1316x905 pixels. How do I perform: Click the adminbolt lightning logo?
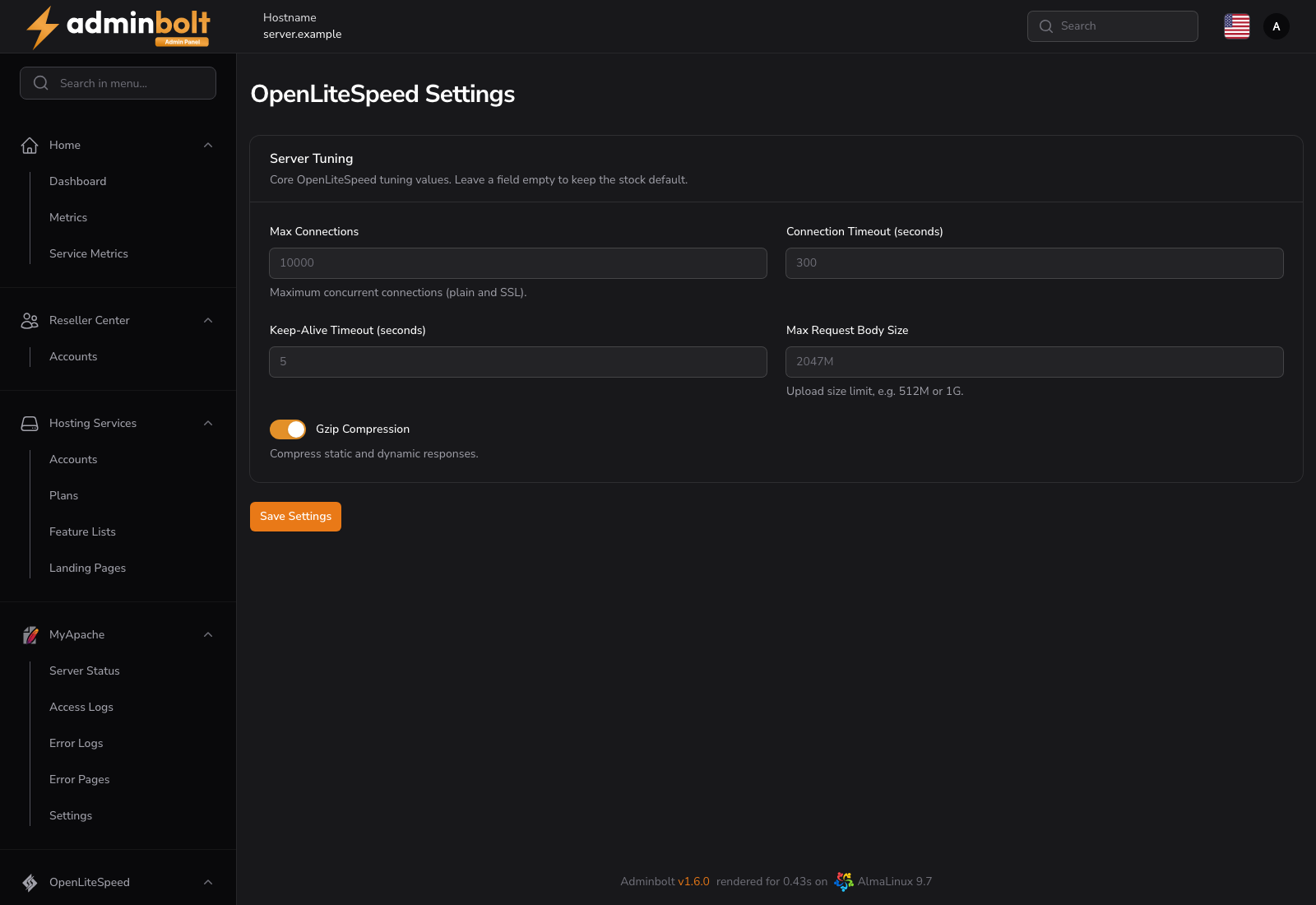click(x=118, y=27)
